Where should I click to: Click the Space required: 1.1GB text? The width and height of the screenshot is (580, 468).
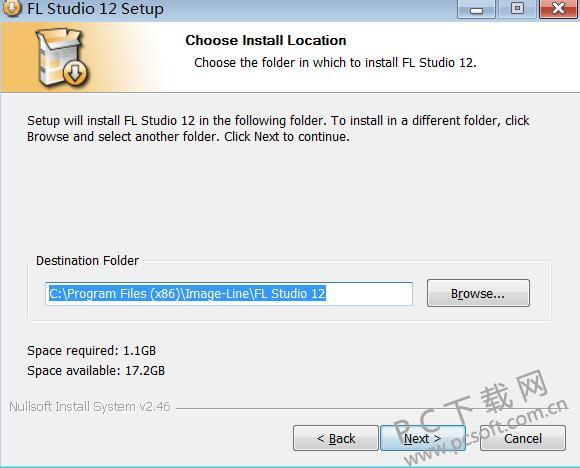pyautogui.click(x=91, y=350)
